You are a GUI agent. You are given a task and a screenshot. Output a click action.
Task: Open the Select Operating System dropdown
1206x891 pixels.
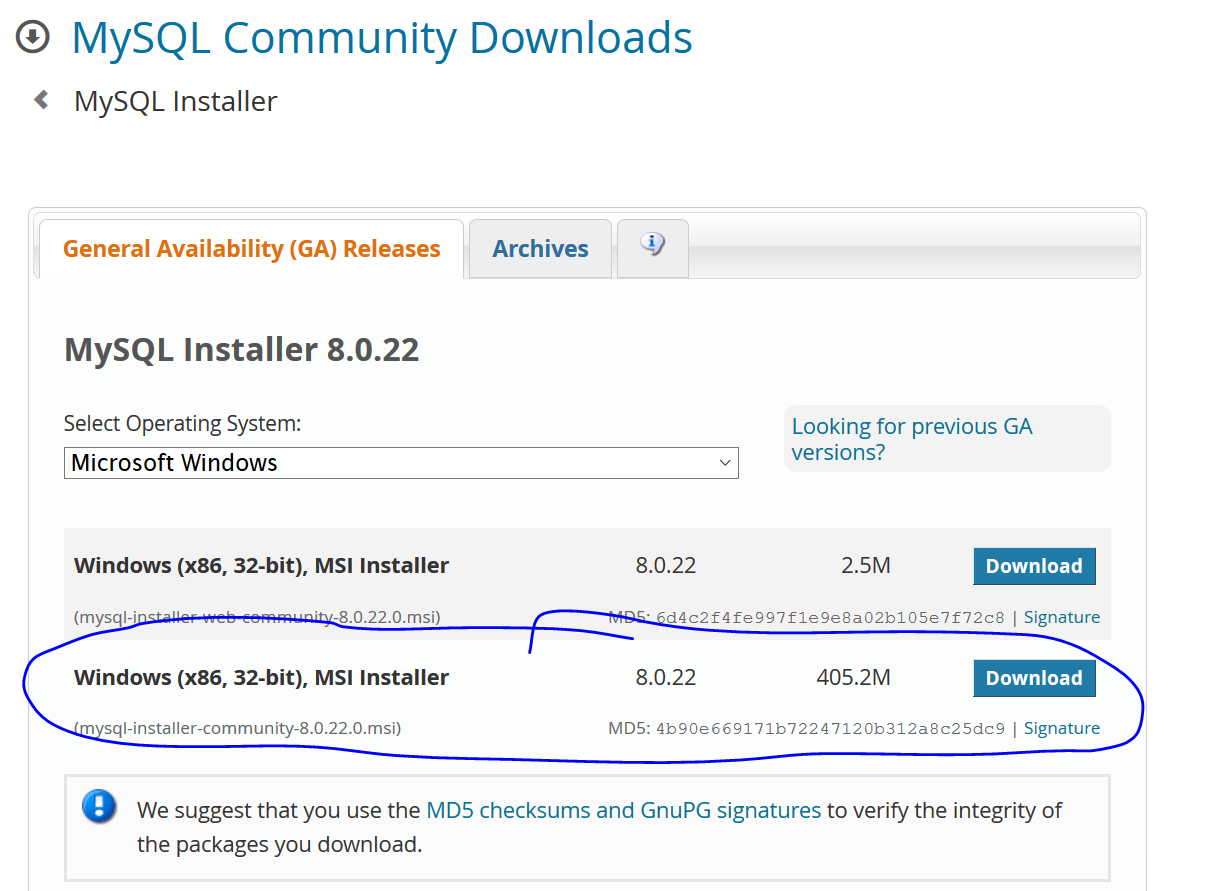tap(400, 463)
